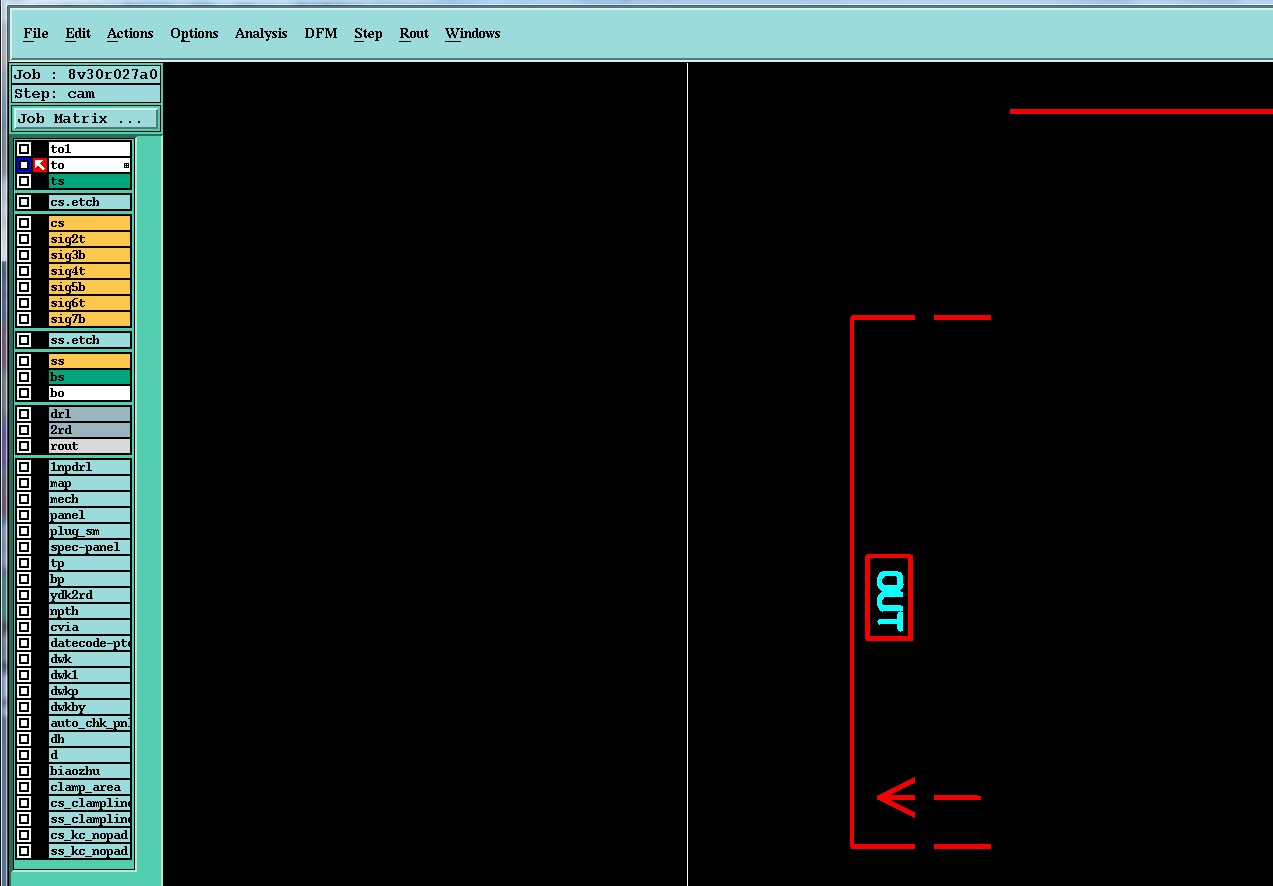
Task: Check the rout layer display box
Action: [x=24, y=446]
